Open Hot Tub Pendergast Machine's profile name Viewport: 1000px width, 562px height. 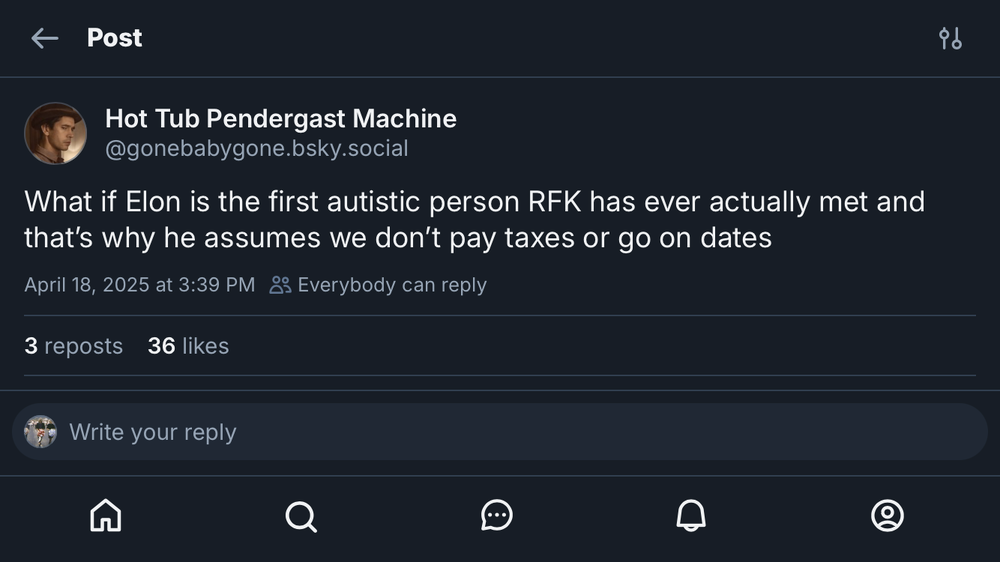280,119
